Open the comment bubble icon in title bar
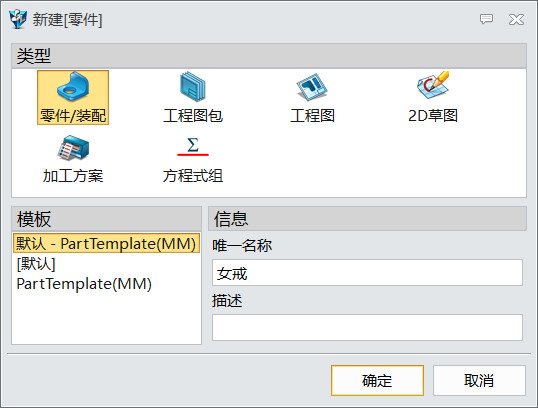The height and width of the screenshot is (408, 538). (x=486, y=19)
